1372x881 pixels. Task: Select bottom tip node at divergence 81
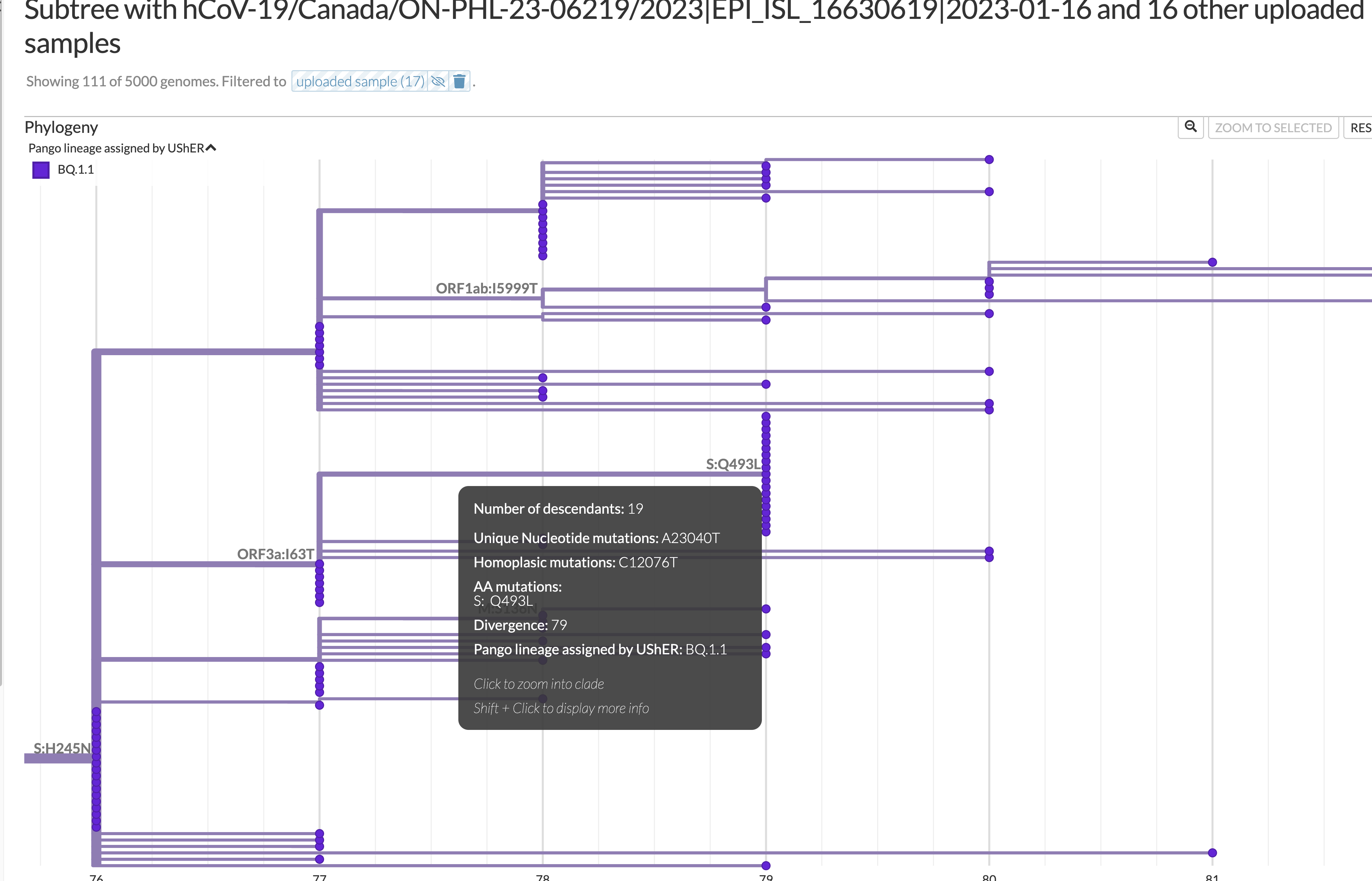tap(1212, 852)
